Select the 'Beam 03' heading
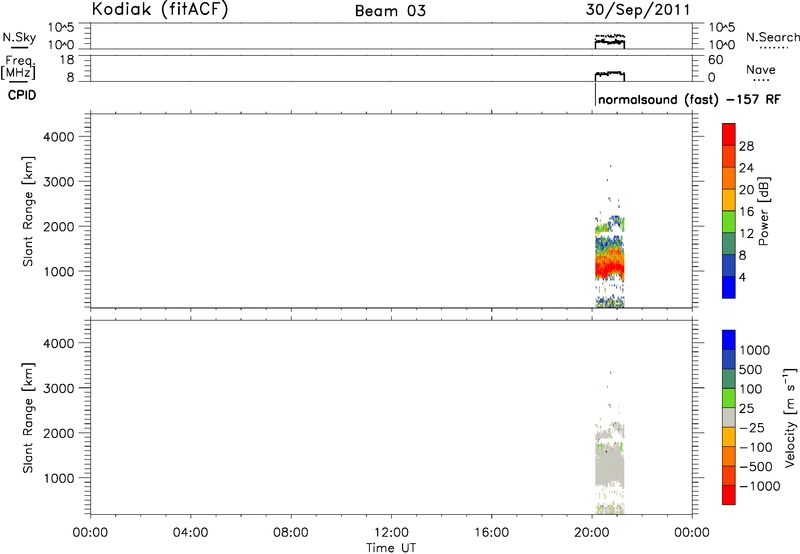Screen dimensions: 800x554 [x=390, y=11]
